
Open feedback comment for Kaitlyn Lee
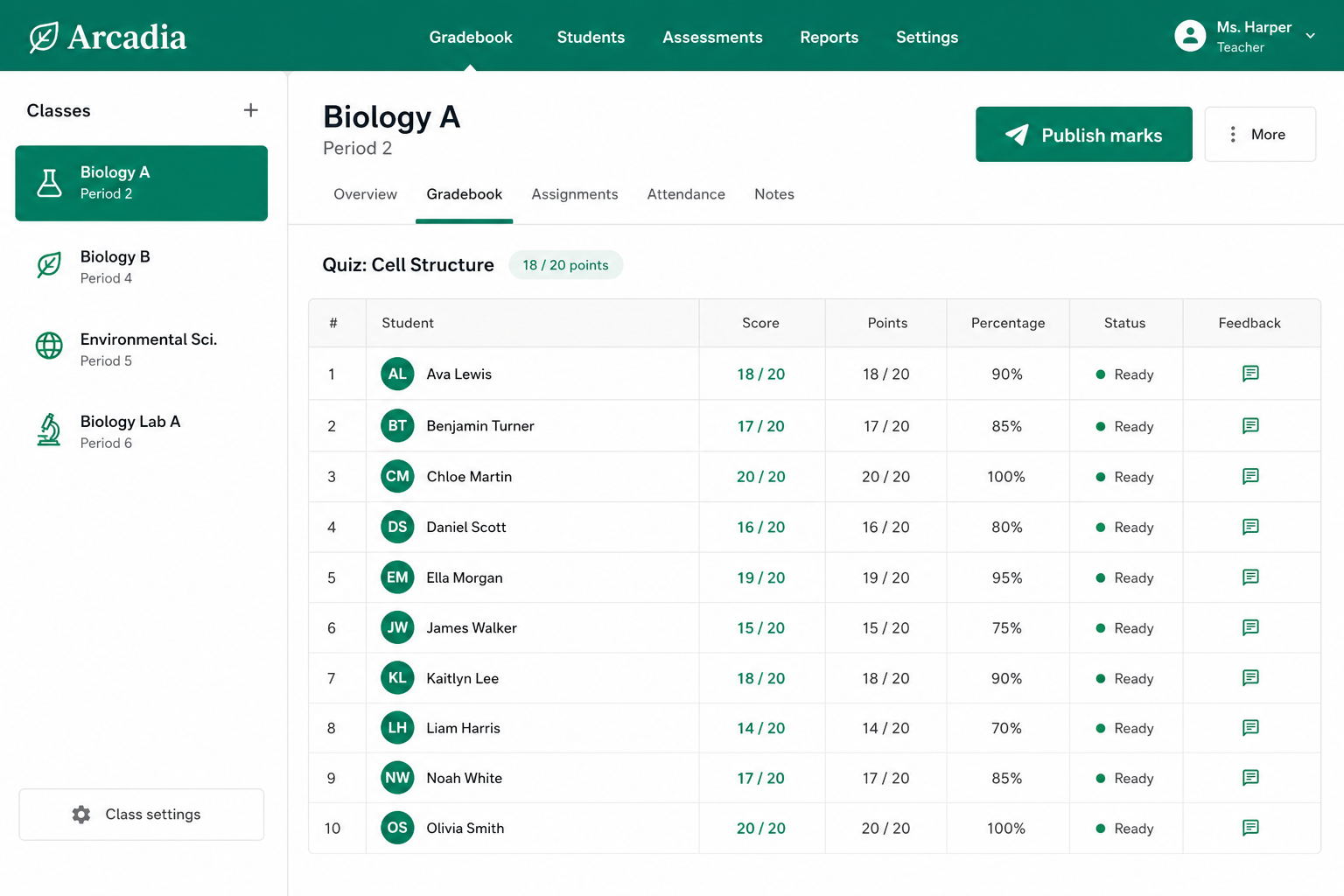pyautogui.click(x=1250, y=678)
